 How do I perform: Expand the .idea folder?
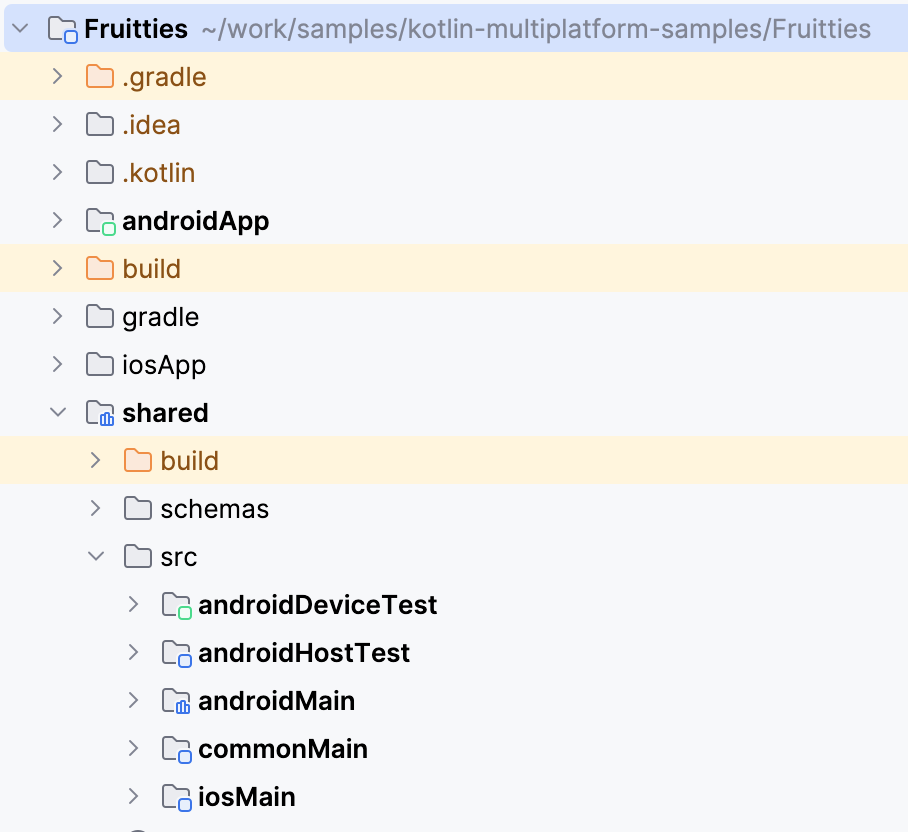click(58, 124)
